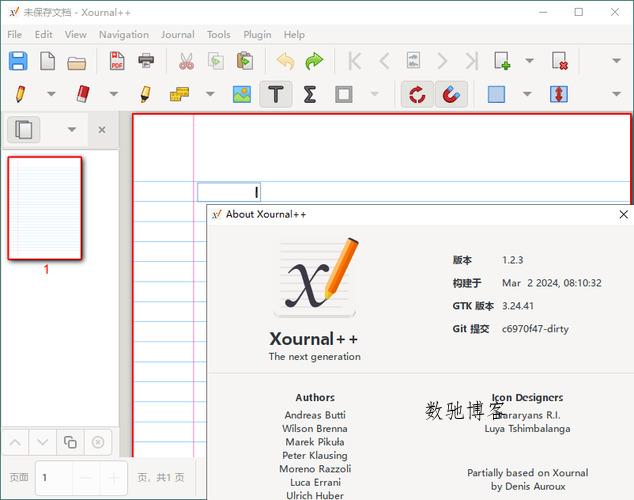Open the Edit menu
Viewport: 634px width, 500px height.
click(43, 35)
